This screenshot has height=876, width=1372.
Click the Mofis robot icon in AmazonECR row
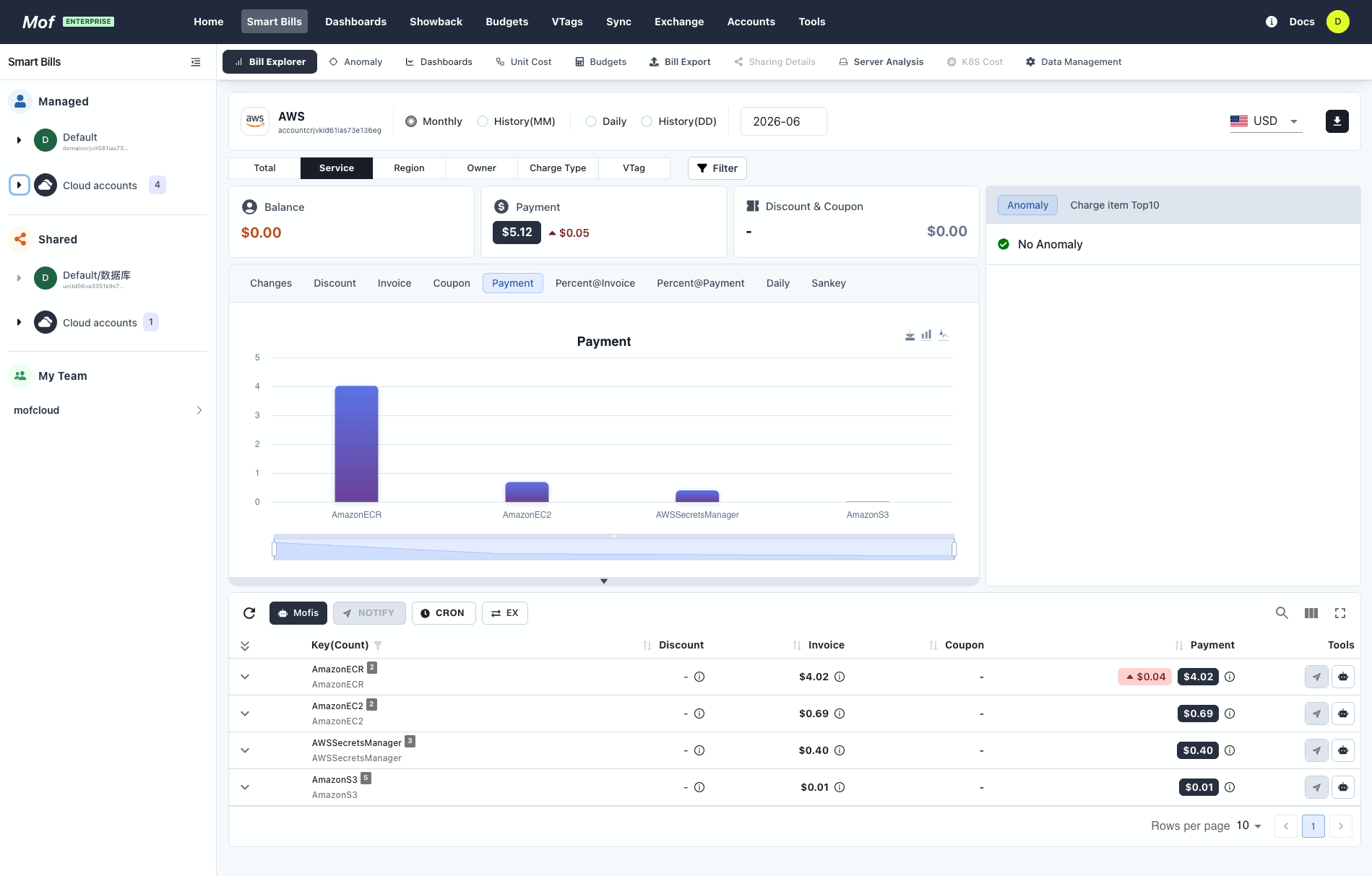tap(1342, 677)
